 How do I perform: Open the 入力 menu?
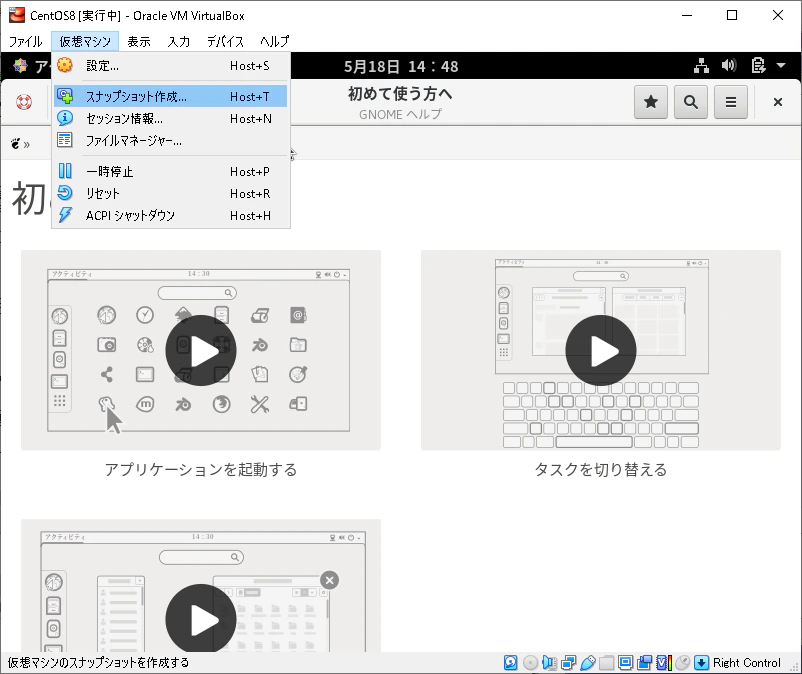click(x=179, y=41)
